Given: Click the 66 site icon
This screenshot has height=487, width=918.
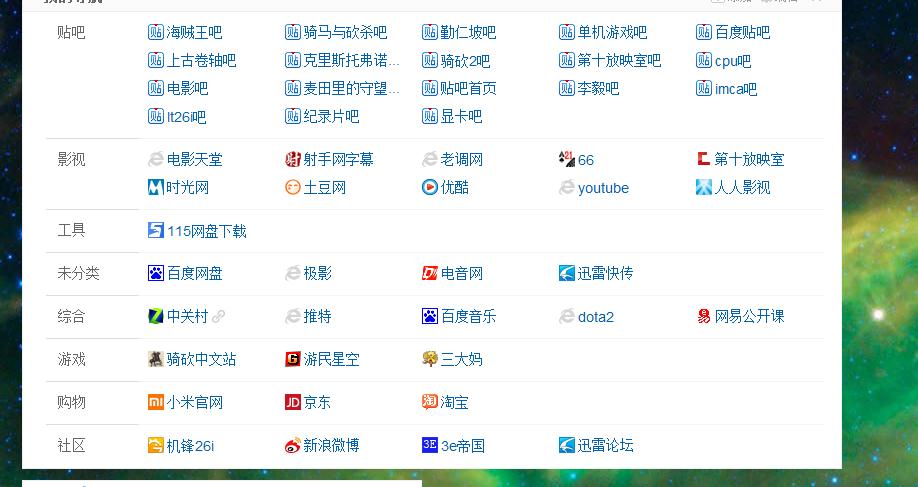Looking at the screenshot, I should pos(567,159).
